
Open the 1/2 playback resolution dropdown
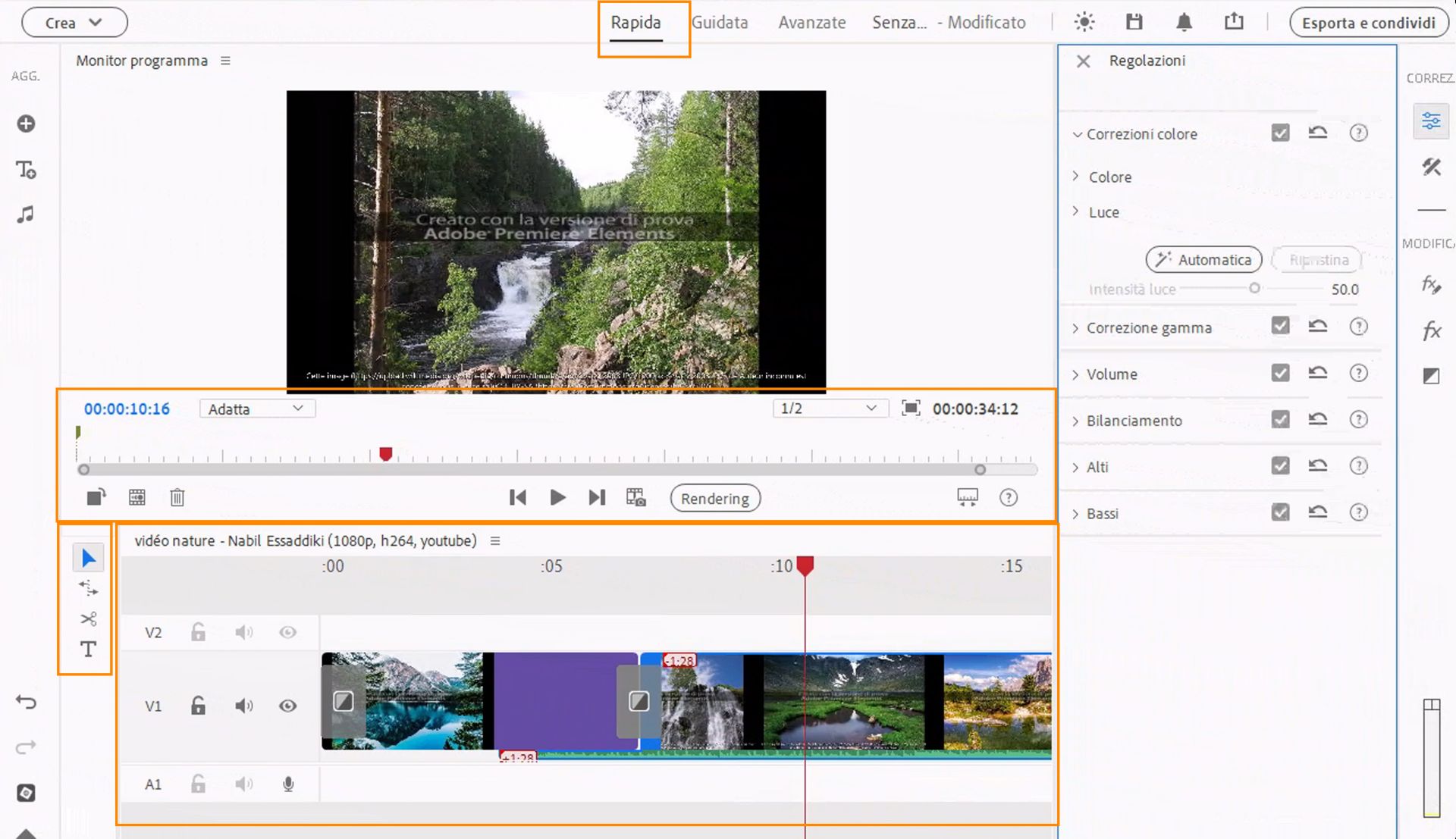(830, 409)
